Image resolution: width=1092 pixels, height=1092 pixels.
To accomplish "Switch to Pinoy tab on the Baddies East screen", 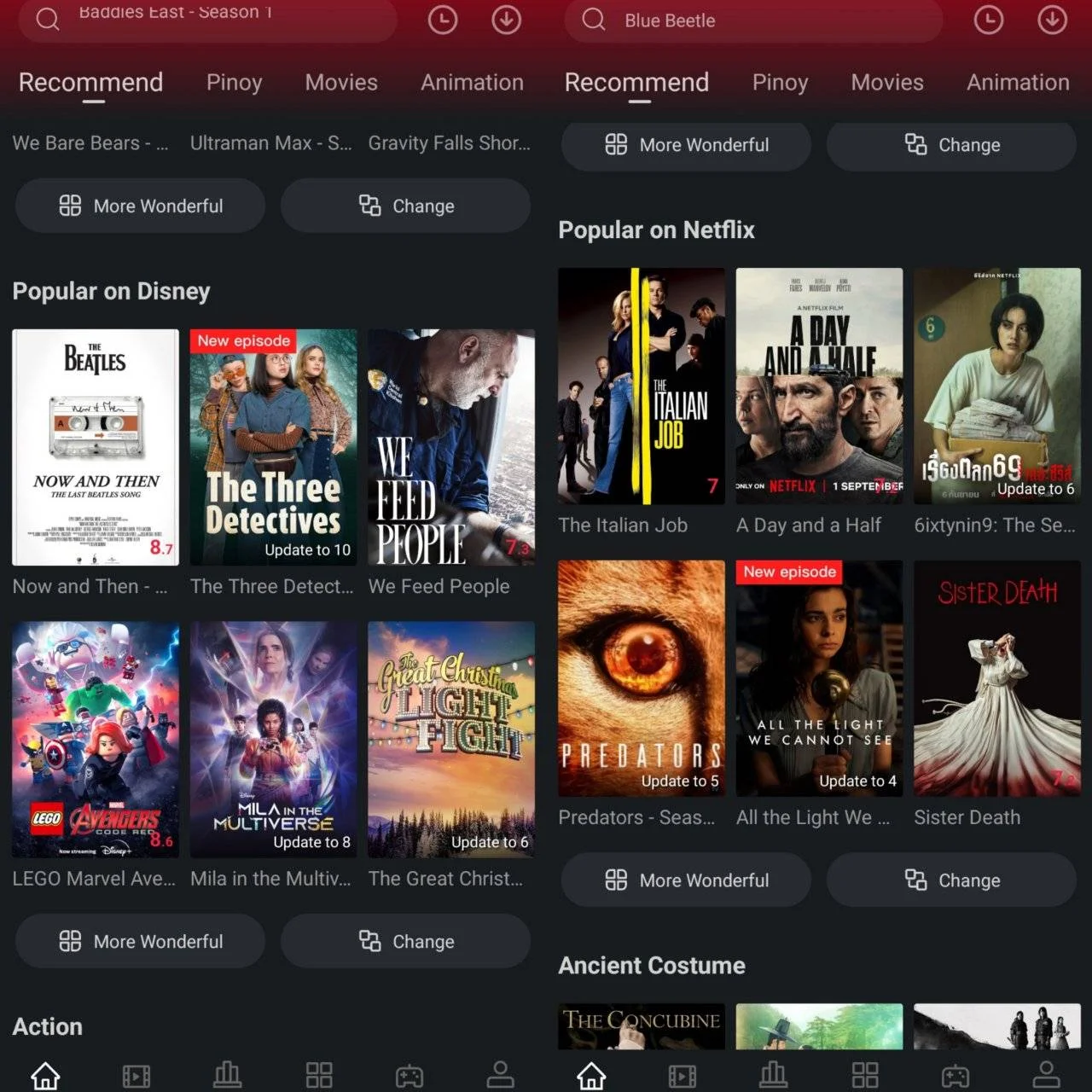I will click(235, 83).
